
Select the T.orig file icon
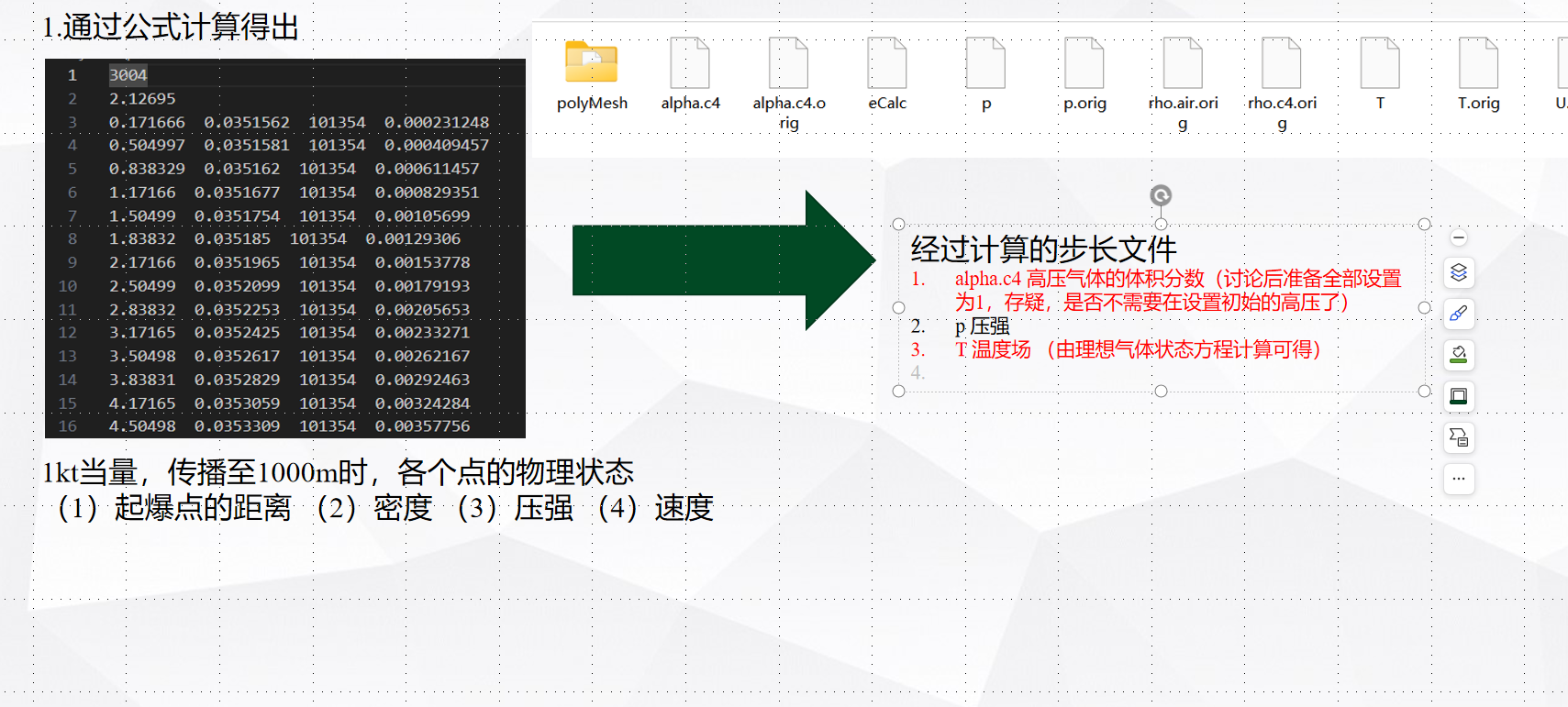click(1479, 62)
